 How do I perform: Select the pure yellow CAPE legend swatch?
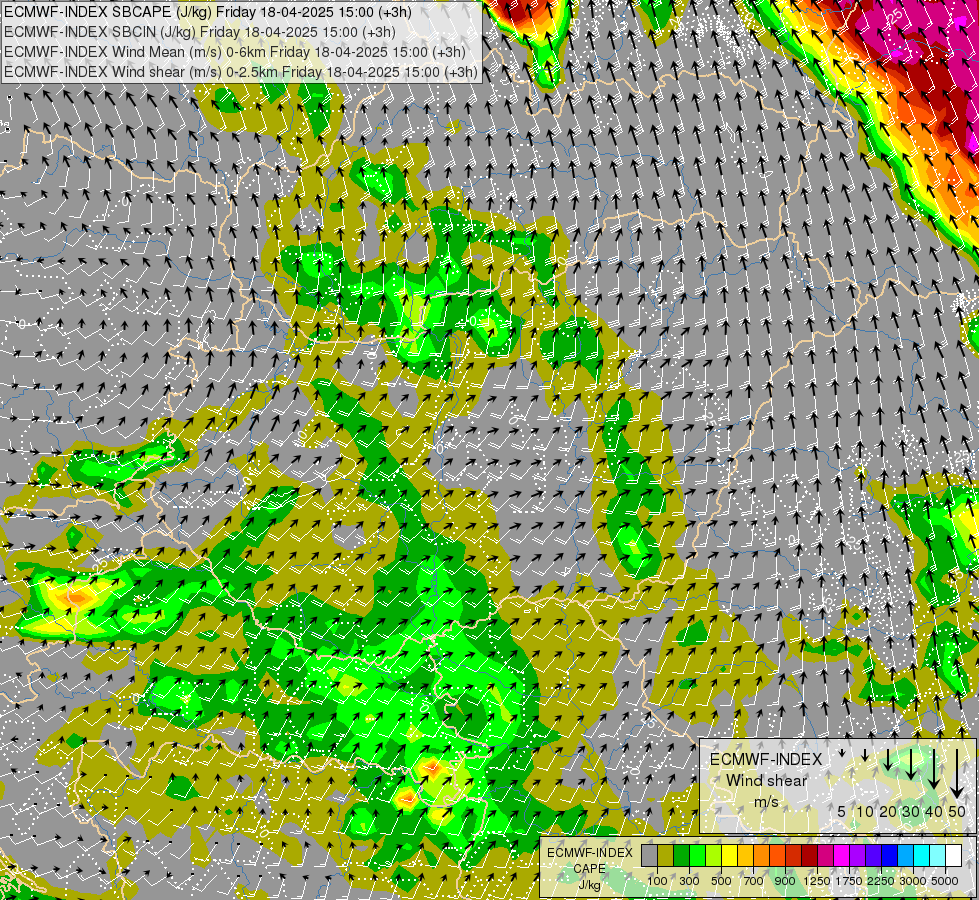coord(730,855)
